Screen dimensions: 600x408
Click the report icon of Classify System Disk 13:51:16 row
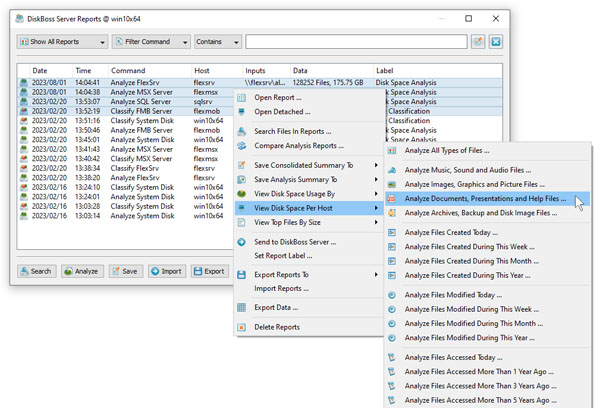click(x=24, y=121)
